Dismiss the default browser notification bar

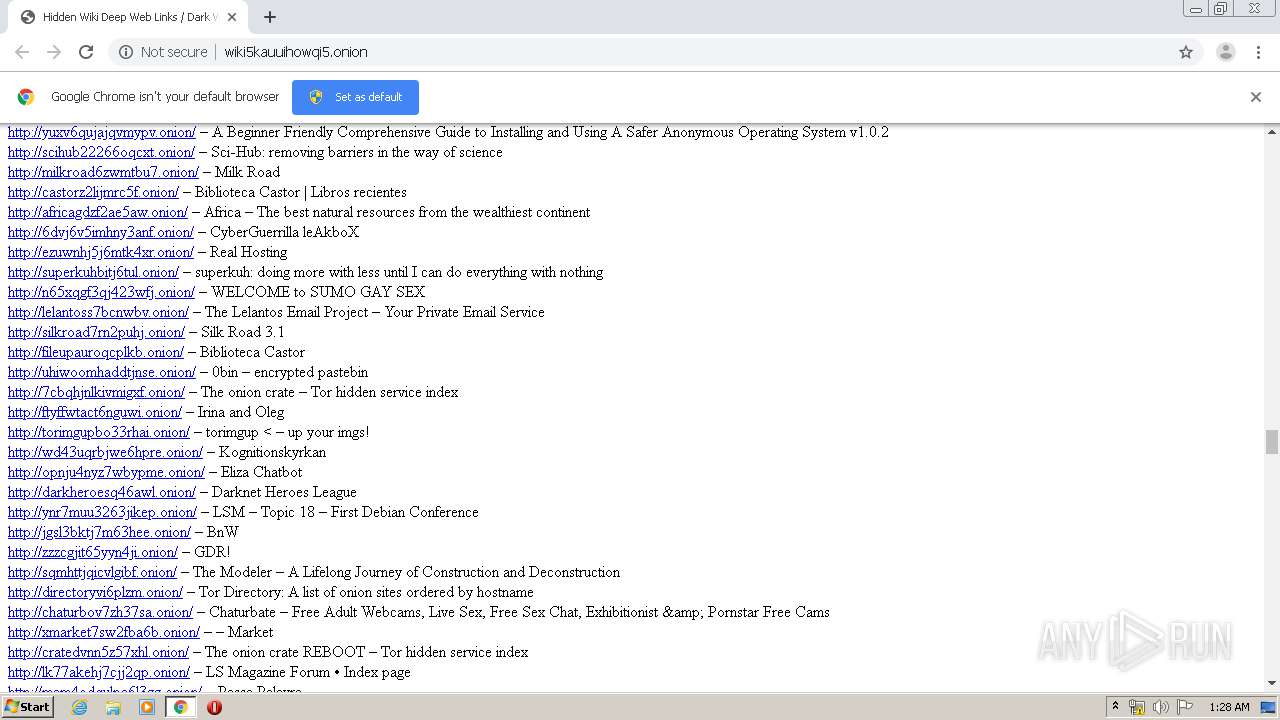(1256, 97)
